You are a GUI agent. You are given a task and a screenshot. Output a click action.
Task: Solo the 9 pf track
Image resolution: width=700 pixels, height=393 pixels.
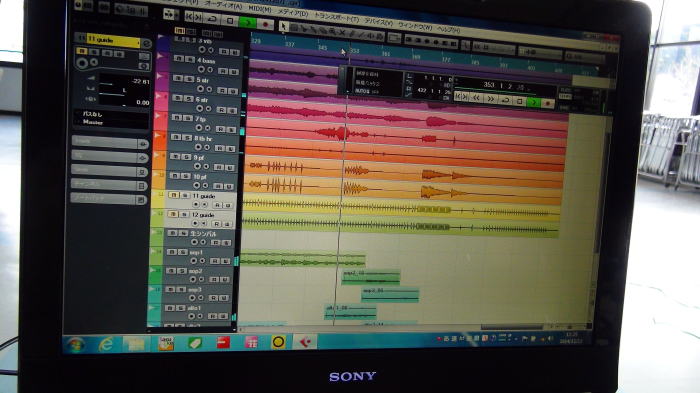(x=186, y=157)
